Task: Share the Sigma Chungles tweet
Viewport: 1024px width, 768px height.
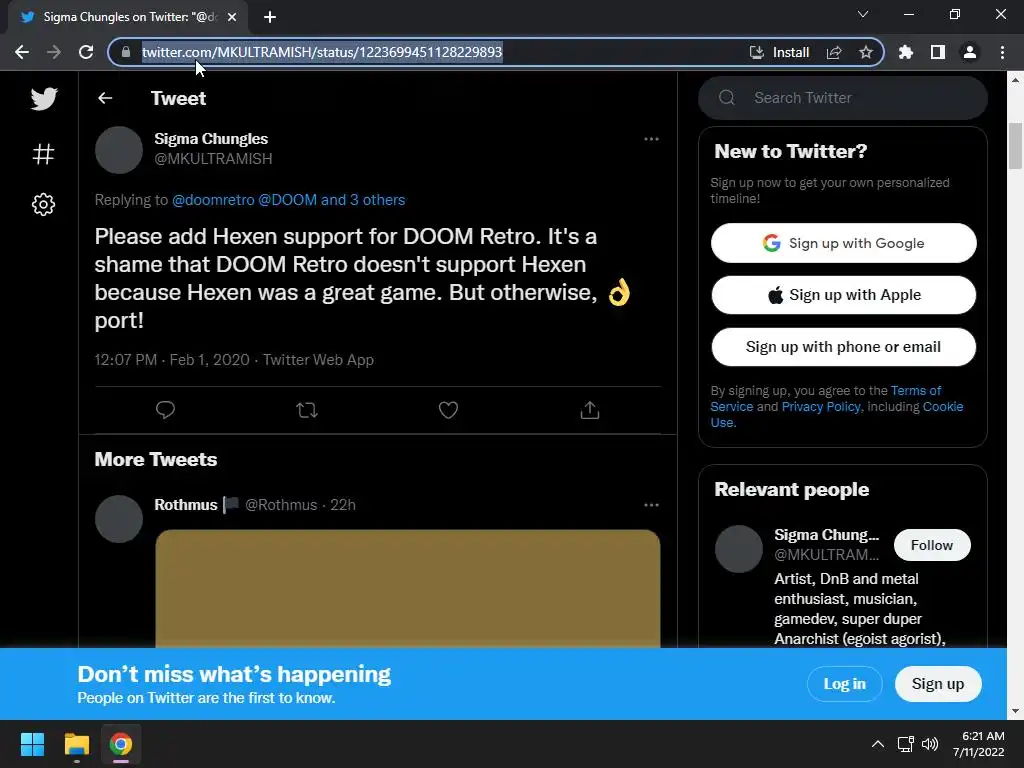Action: pos(590,409)
